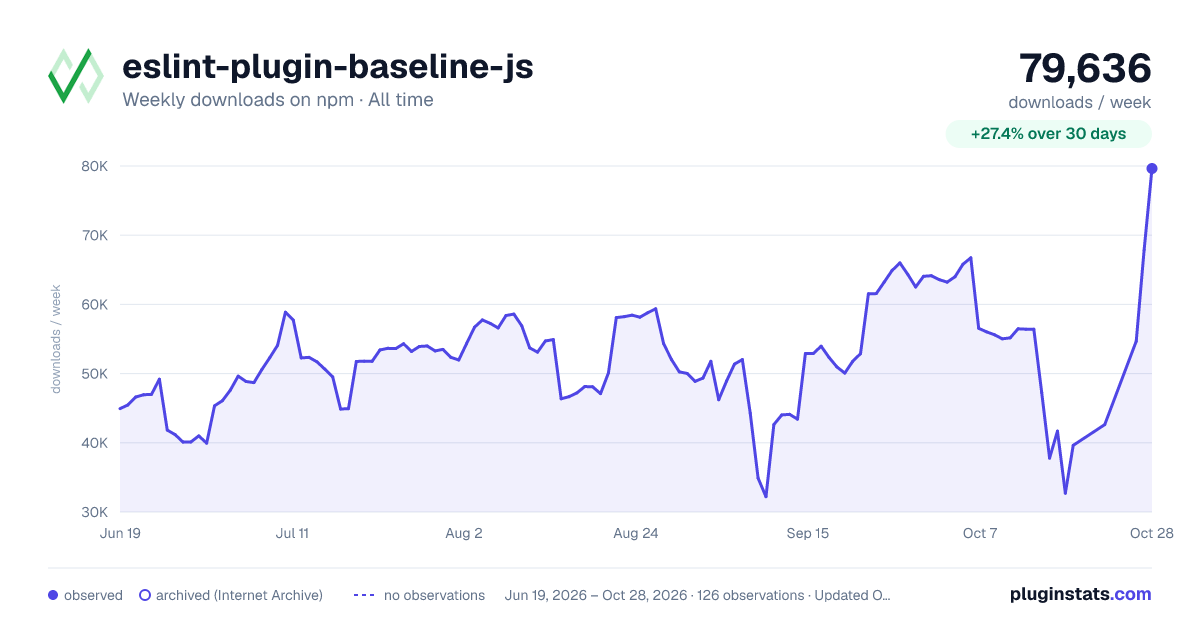The image size is (1200, 630).
Task: Click the 80K y-axis label
Action: [x=94, y=167]
